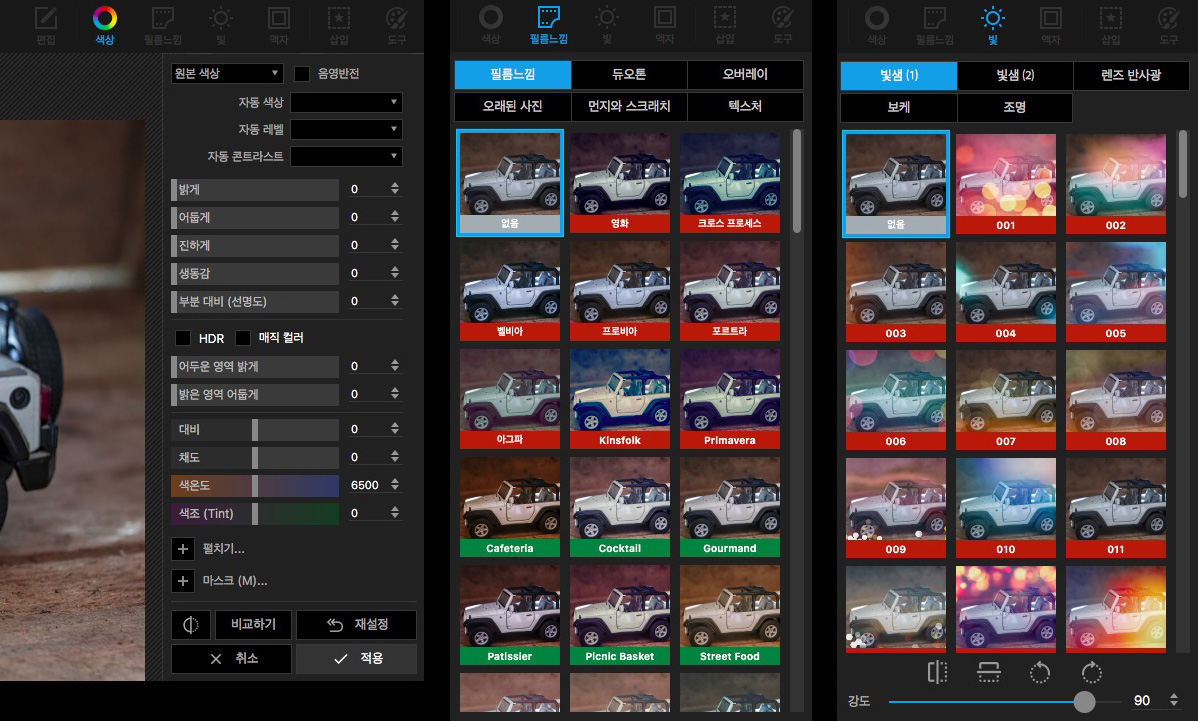This screenshot has width=1198, height=721.
Task: Click the 색온도 6500 stepper arrows
Action: pos(395,485)
